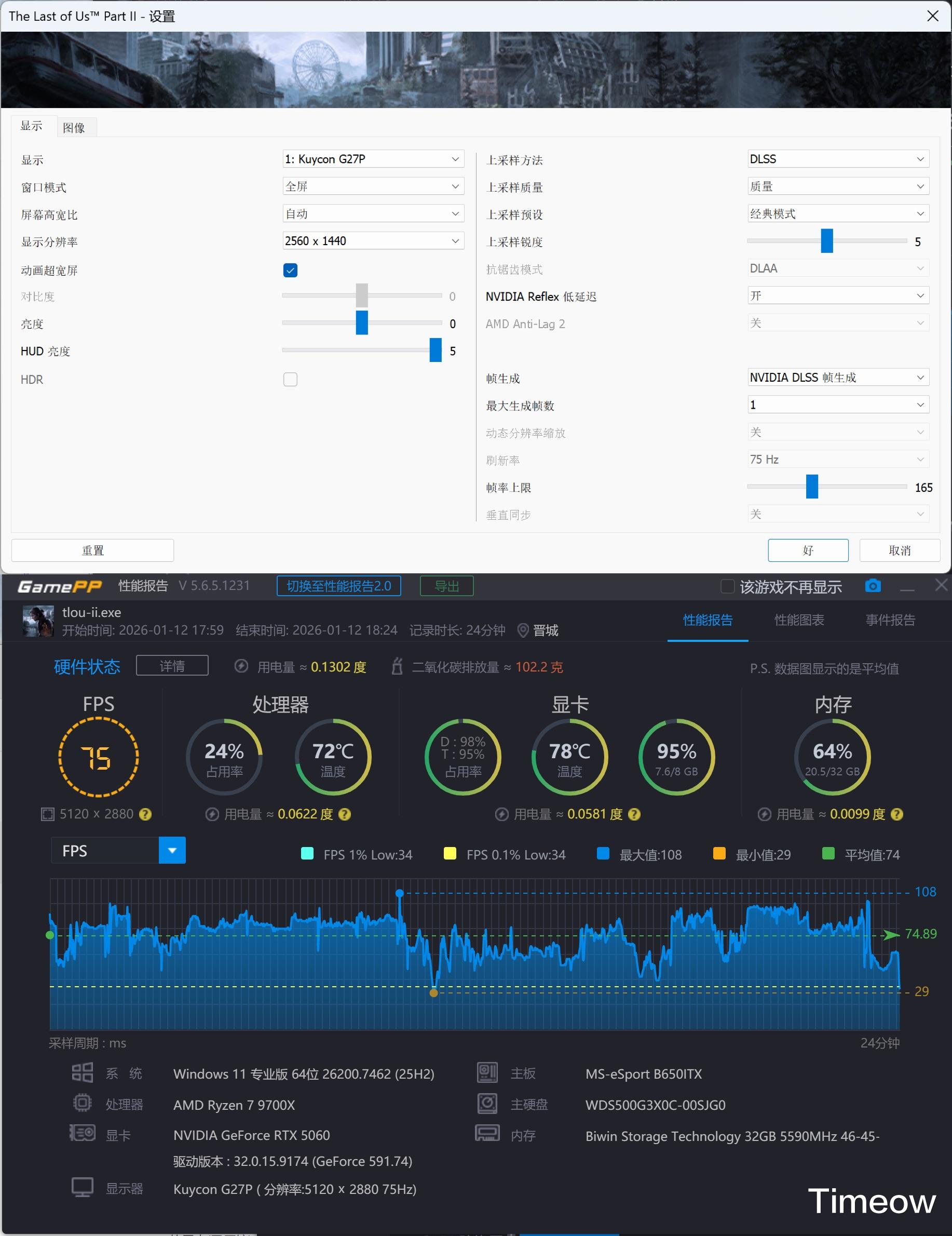The width and height of the screenshot is (952, 1236).
Task: Click the 帧率上限 slider handle
Action: [812, 487]
